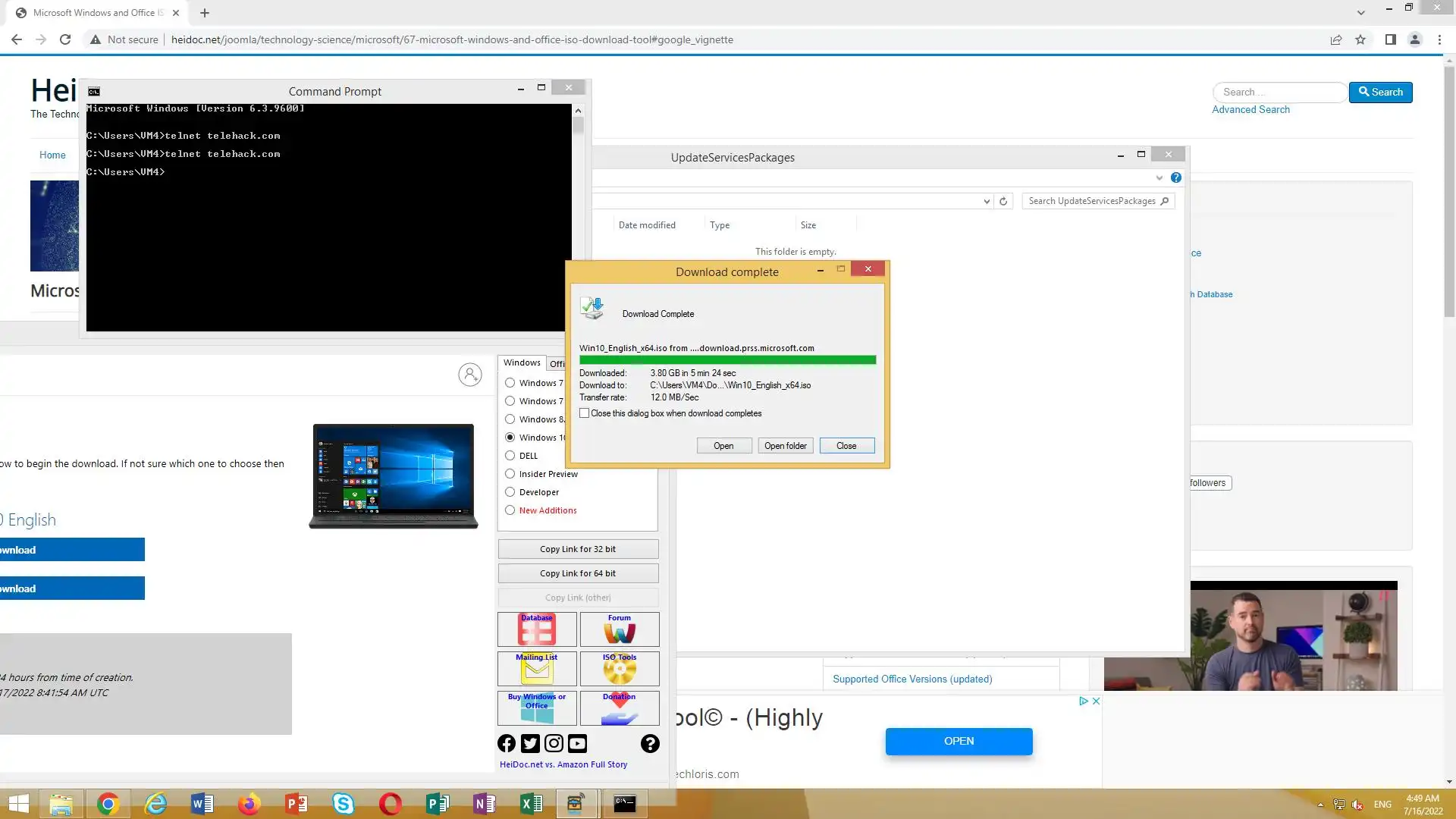Click the Home menu item on the website
The width and height of the screenshot is (1456, 819).
click(x=52, y=155)
